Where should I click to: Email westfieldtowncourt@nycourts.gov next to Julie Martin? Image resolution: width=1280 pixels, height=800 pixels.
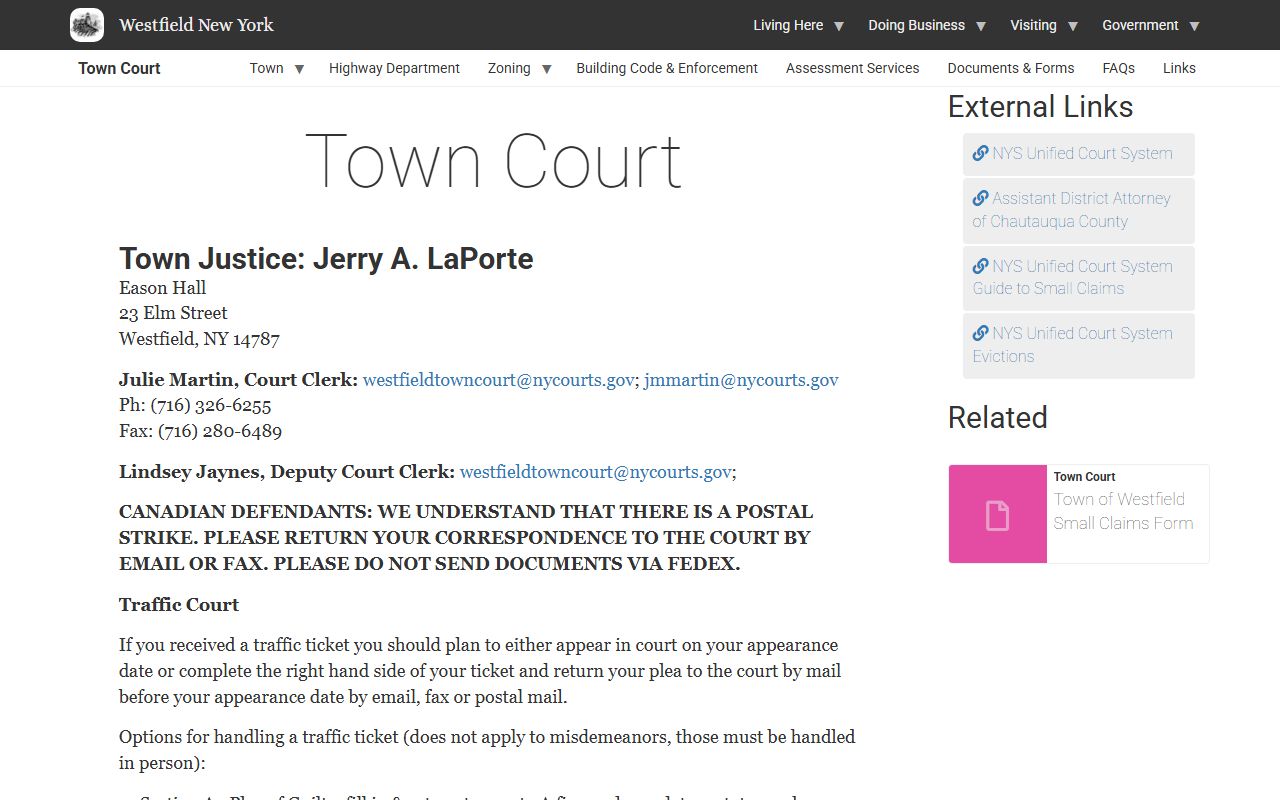coord(498,380)
